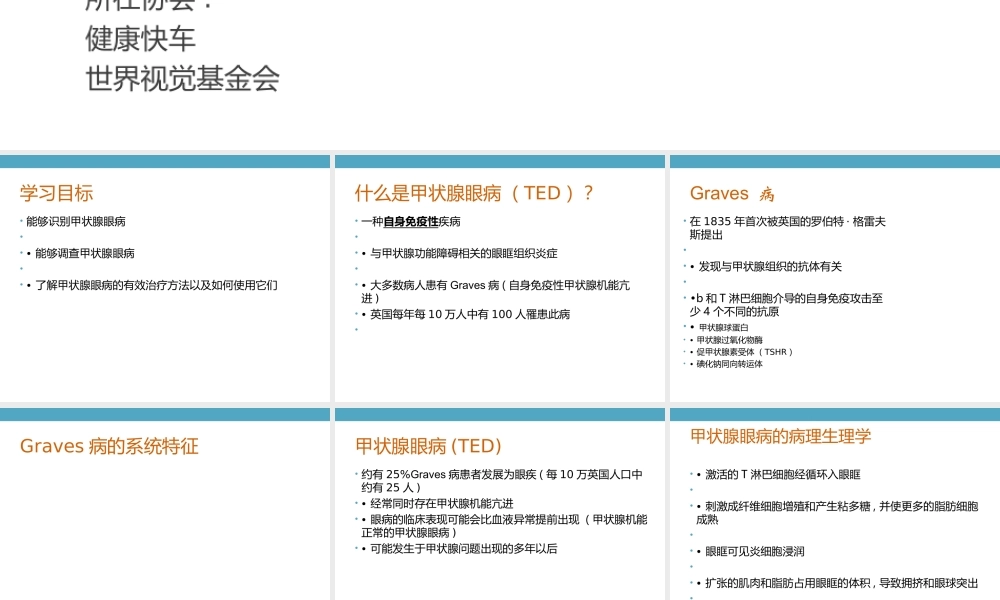The width and height of the screenshot is (1000, 600).
Task: Select the 英国每年每 10 万人中有 100 人罹患此病 bullet
Action: 467,313
